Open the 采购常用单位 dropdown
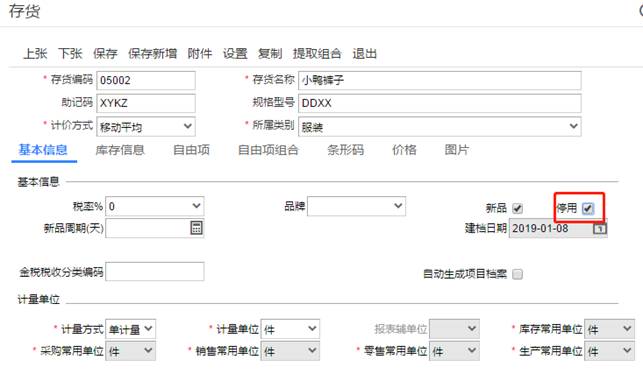The width and height of the screenshot is (643, 381). coord(130,351)
